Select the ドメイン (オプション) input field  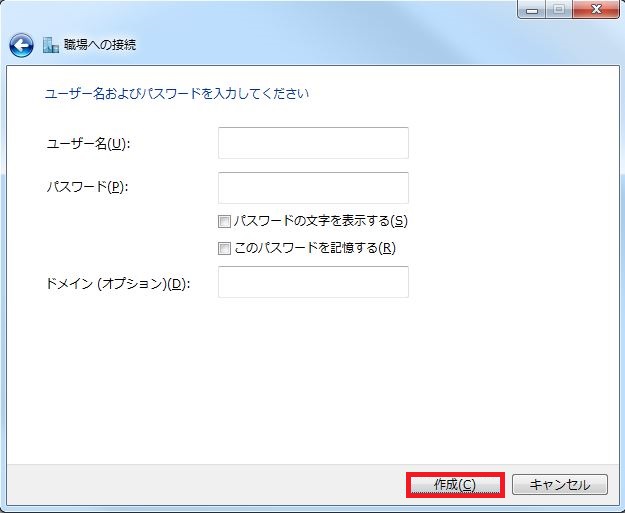[x=313, y=282]
